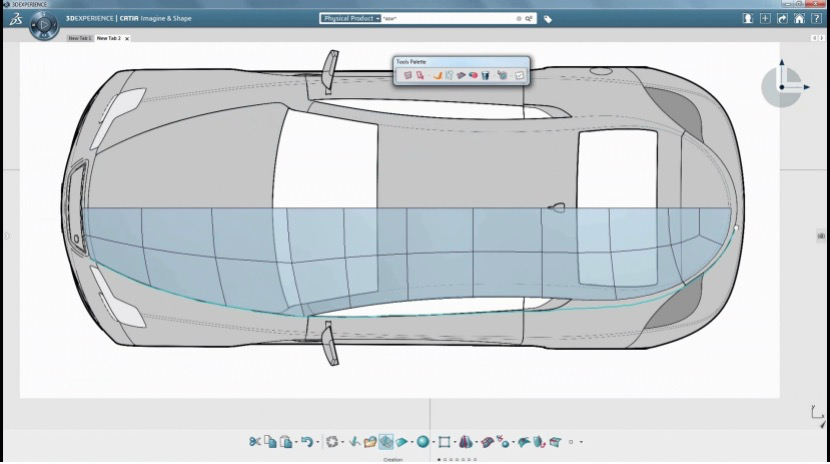Switch to New Tab 1

coord(79,38)
